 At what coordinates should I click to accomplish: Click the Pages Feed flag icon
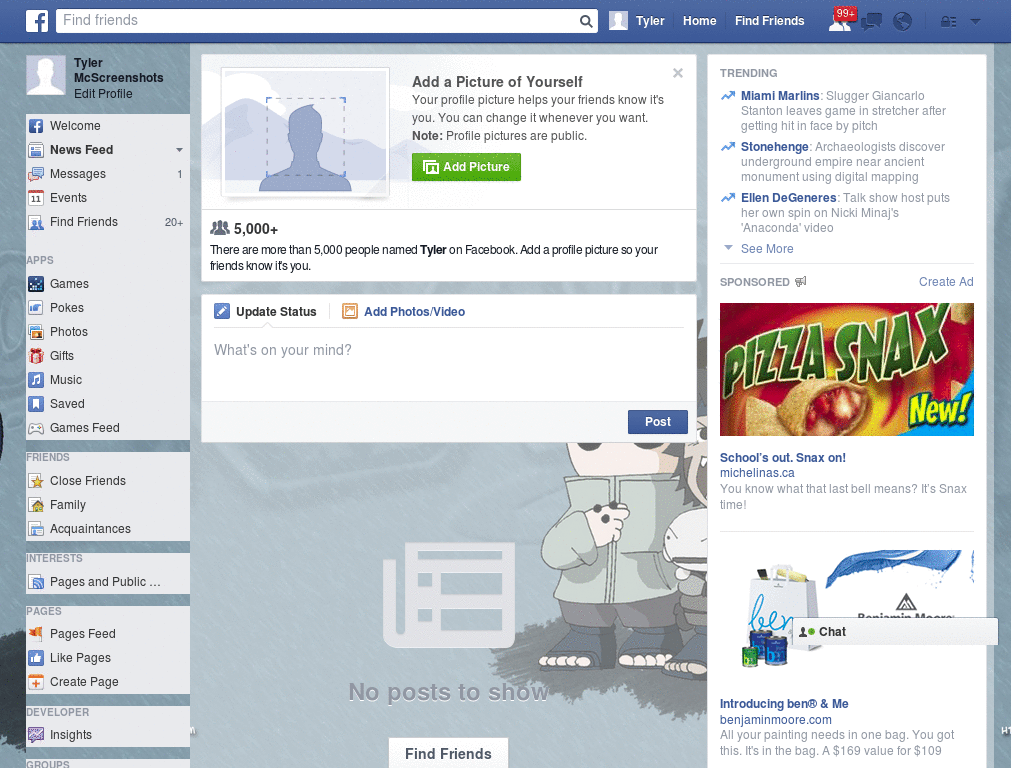[36, 633]
